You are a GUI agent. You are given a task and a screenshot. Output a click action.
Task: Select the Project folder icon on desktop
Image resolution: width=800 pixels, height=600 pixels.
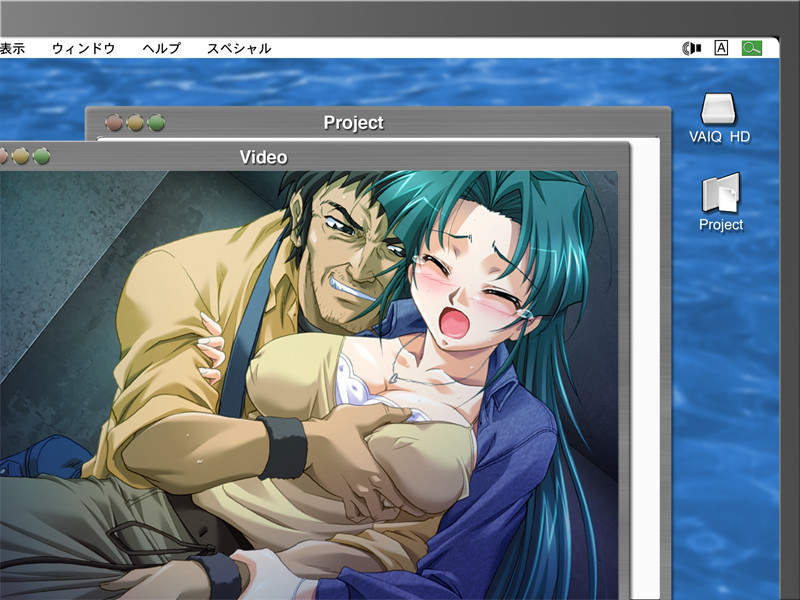pos(721,193)
